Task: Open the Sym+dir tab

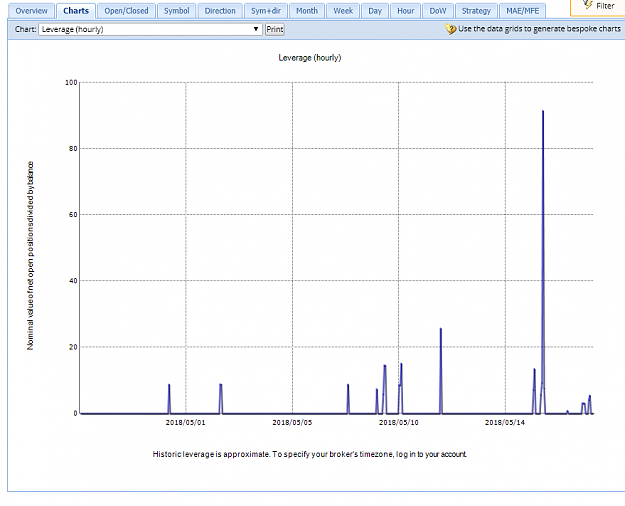Action: click(x=266, y=11)
